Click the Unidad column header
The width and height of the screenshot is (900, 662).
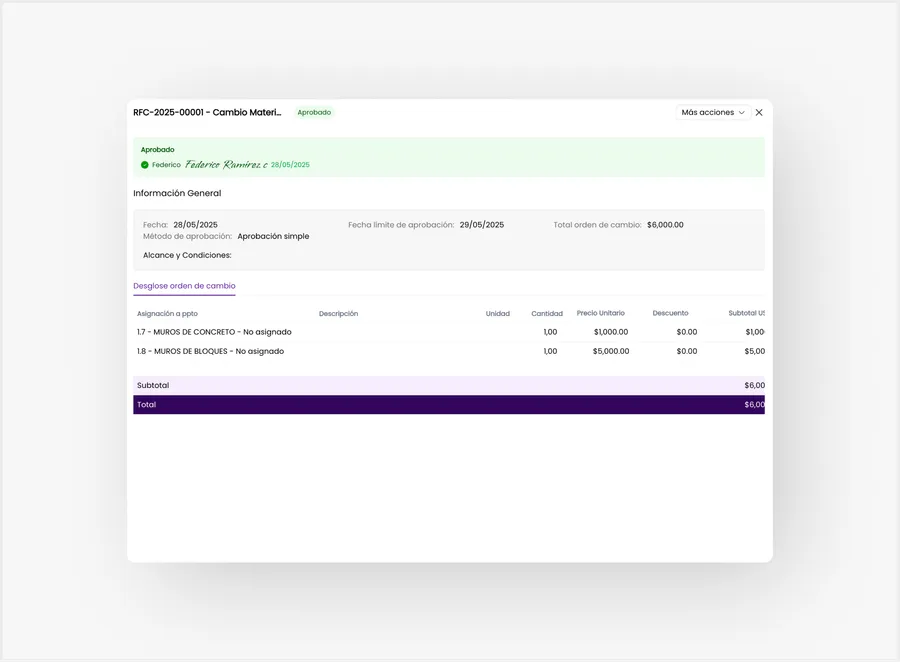[x=498, y=313]
